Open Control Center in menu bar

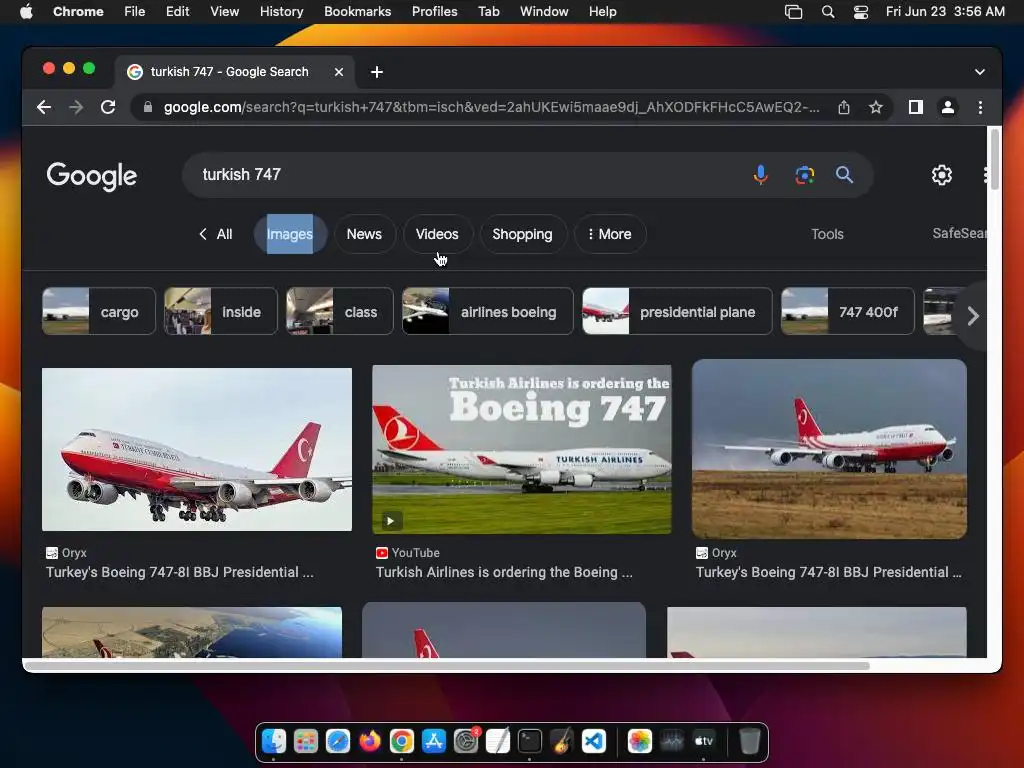coord(861,12)
